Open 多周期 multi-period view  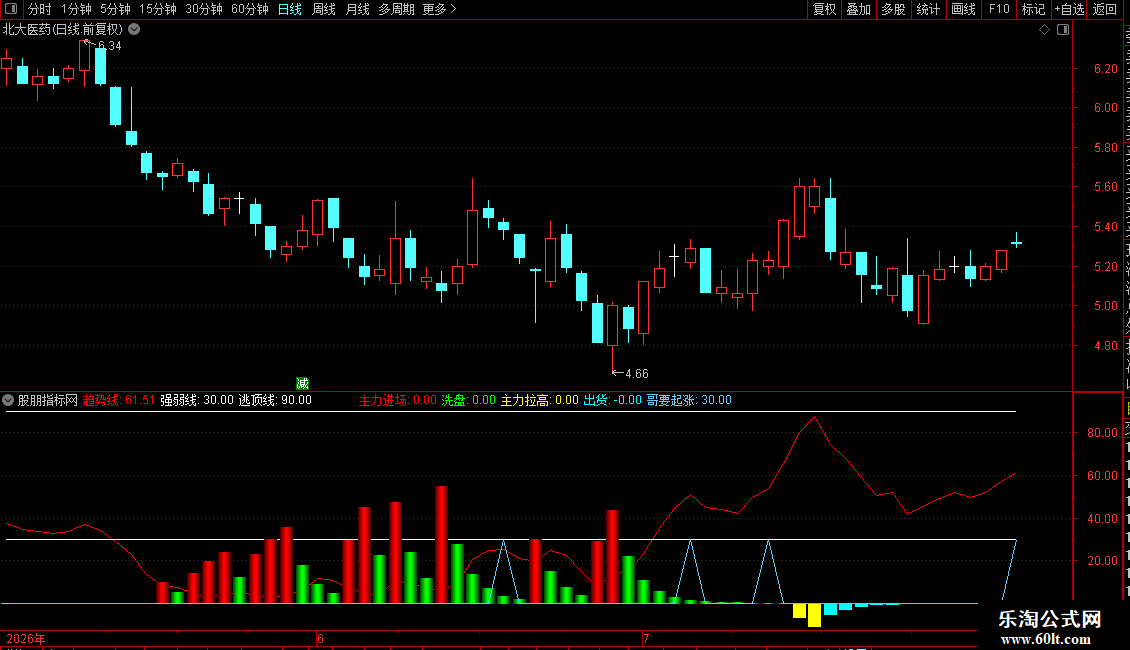[396, 9]
